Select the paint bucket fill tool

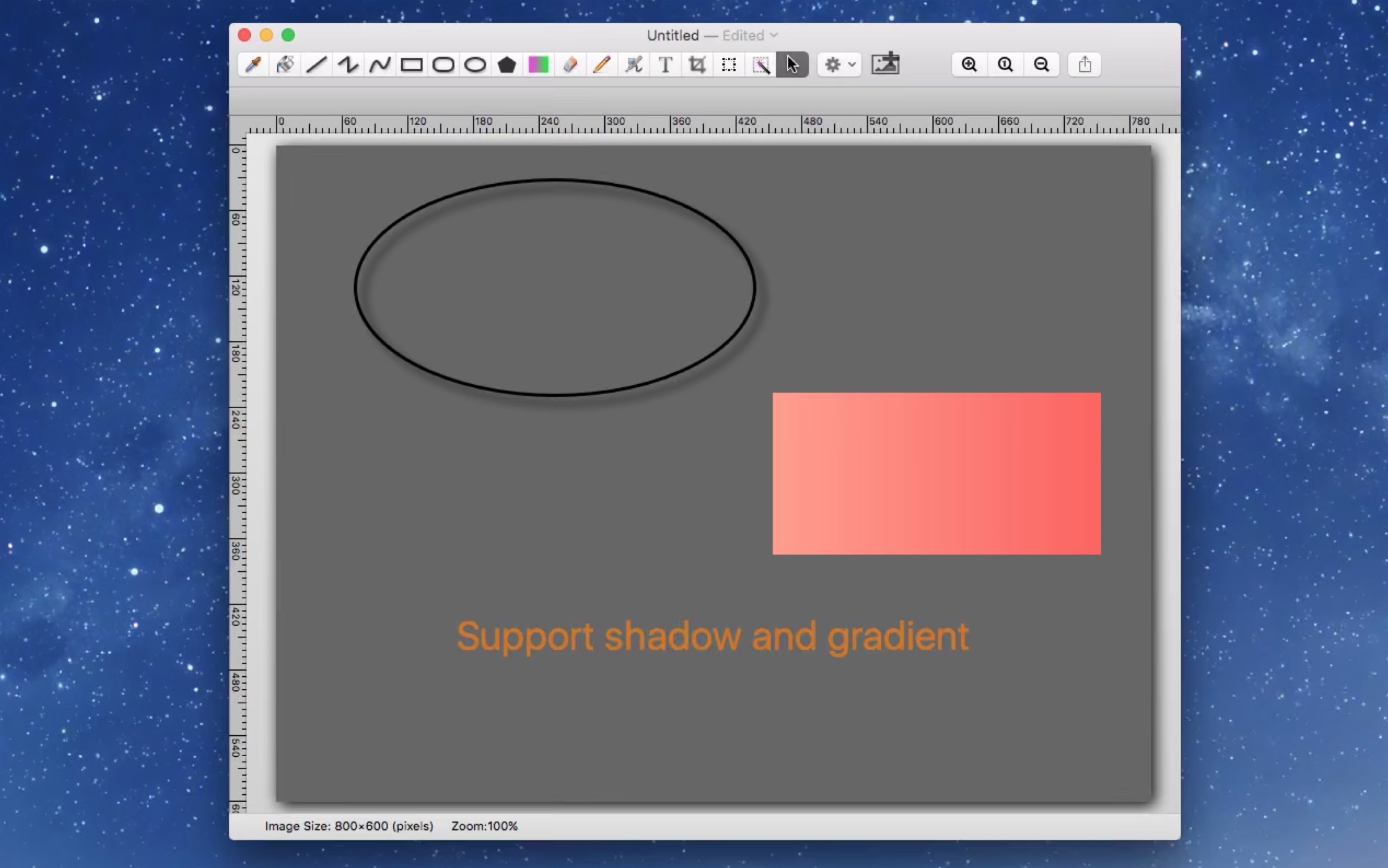(x=285, y=65)
